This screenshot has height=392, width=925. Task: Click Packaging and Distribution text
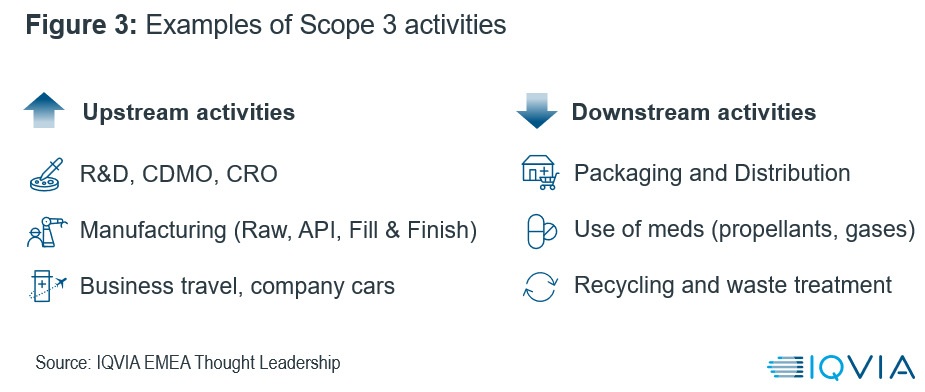pyautogui.click(x=712, y=174)
